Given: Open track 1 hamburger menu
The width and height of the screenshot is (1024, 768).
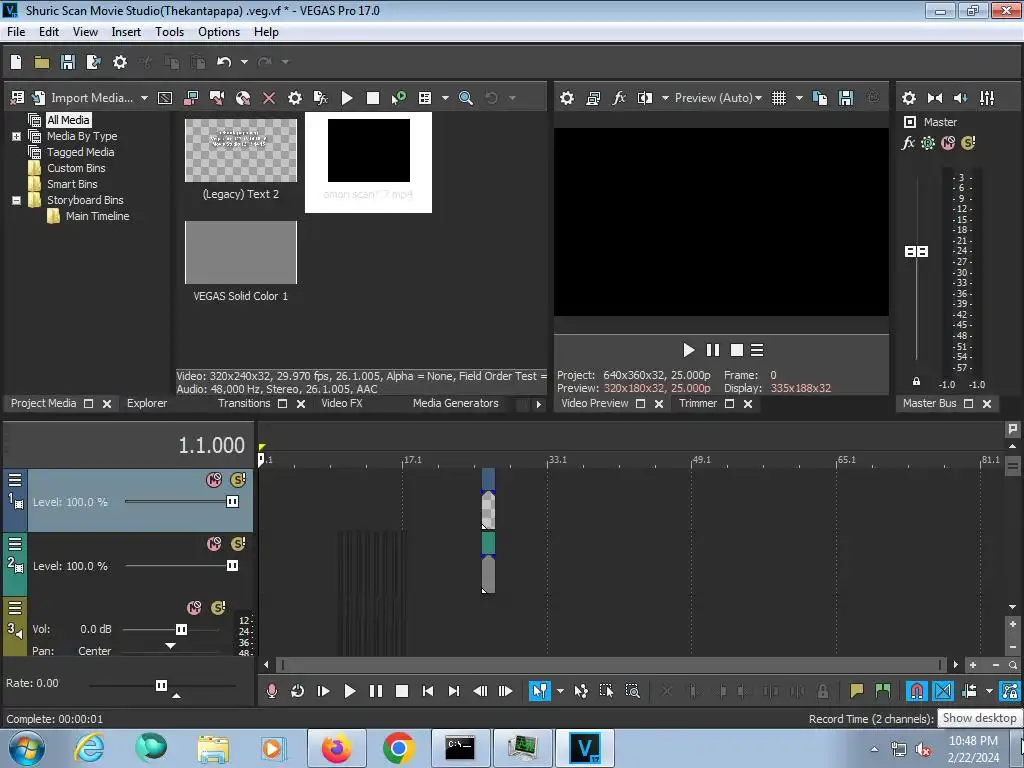Looking at the screenshot, I should [15, 481].
